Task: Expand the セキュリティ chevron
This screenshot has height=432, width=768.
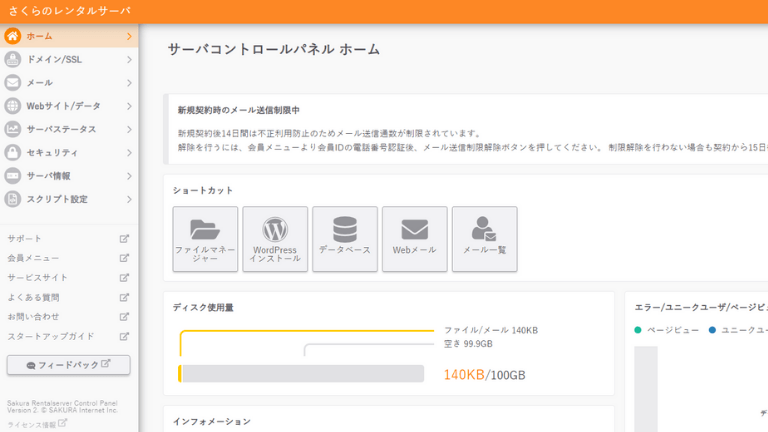Action: pyautogui.click(x=129, y=152)
